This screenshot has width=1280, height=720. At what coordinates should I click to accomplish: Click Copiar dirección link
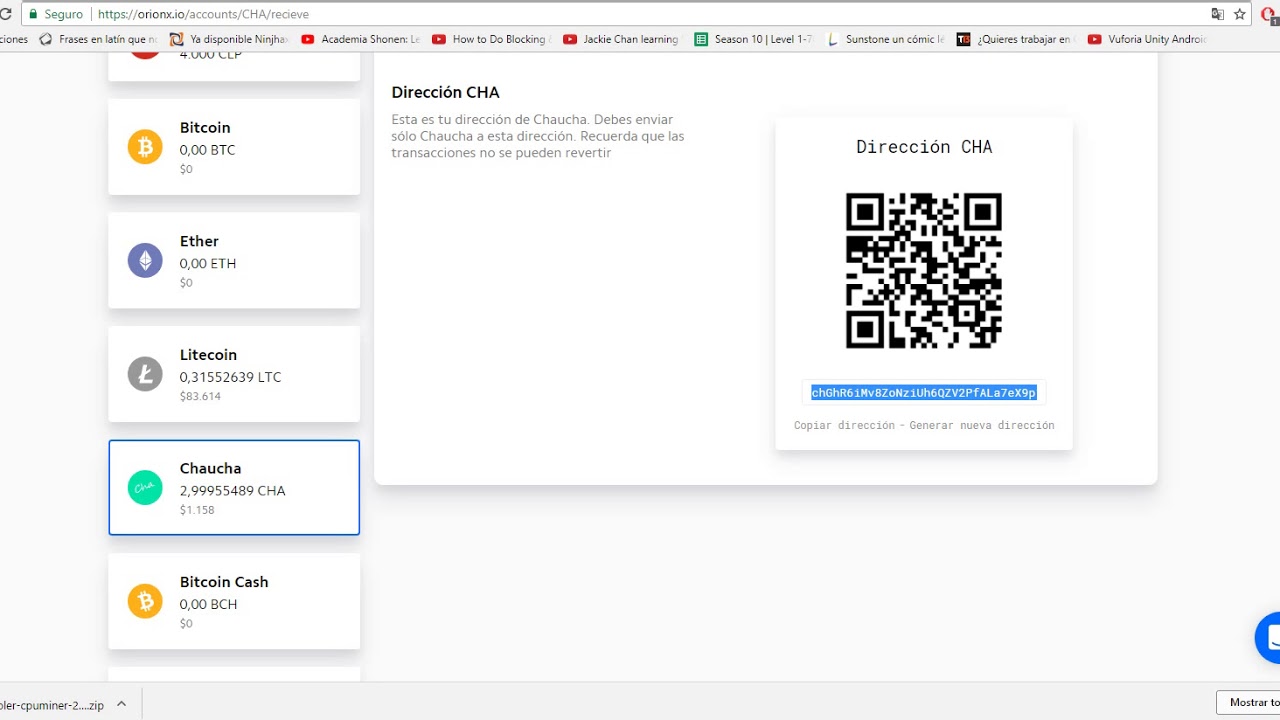click(844, 425)
